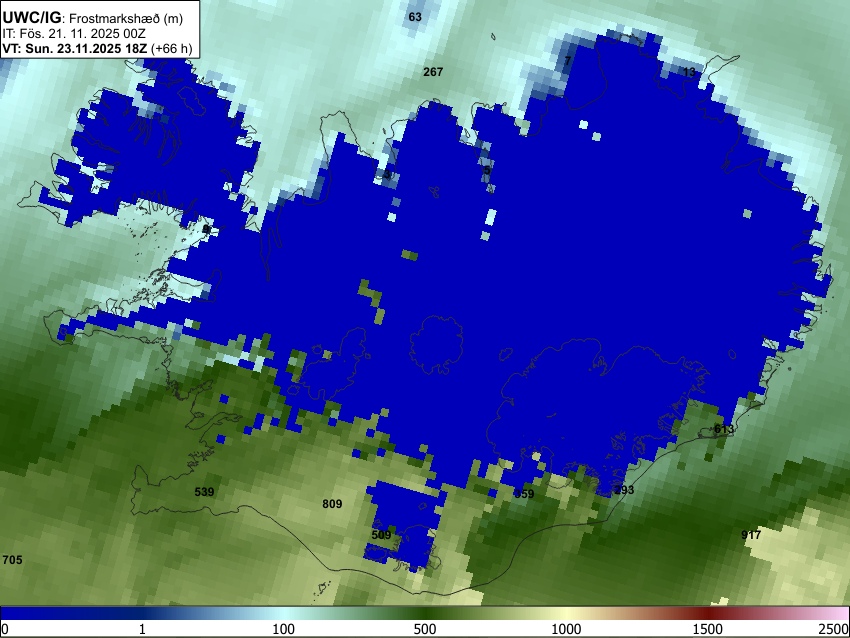Click the legend tick label "1000"
The image size is (850, 638).
coord(566,629)
